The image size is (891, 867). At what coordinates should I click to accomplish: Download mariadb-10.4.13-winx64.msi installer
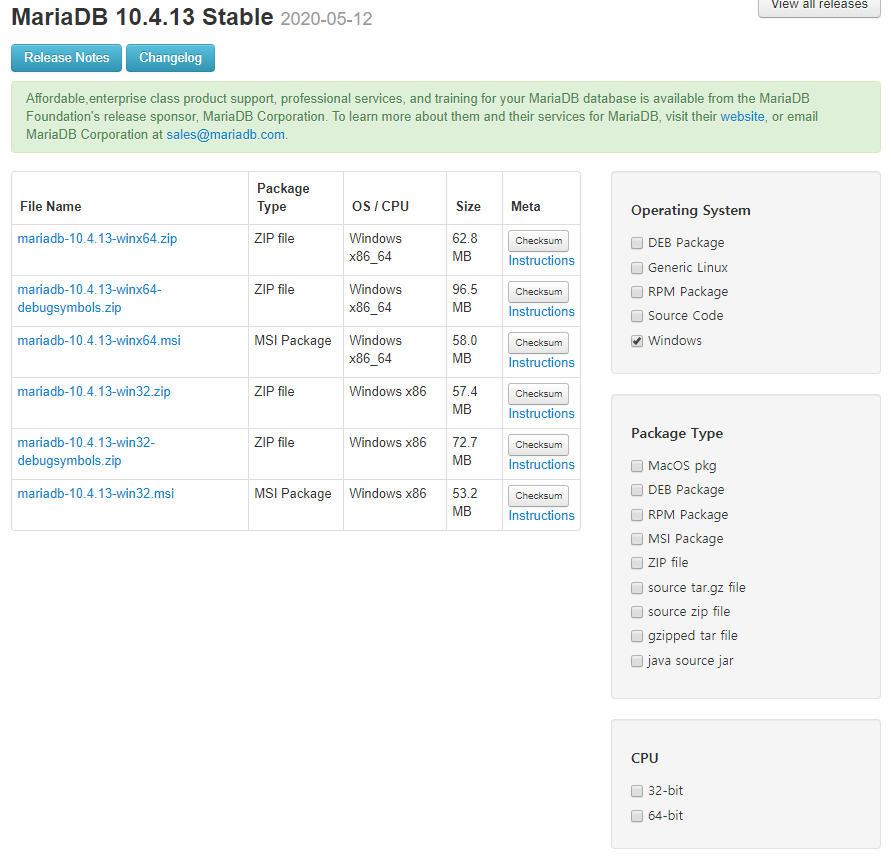click(99, 341)
